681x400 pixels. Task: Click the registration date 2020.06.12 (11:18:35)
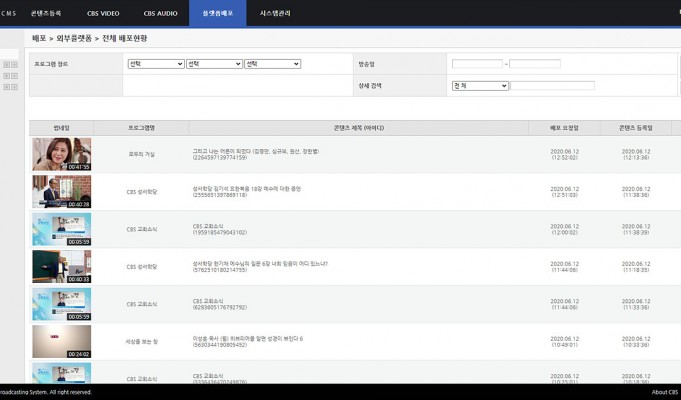pos(636,267)
